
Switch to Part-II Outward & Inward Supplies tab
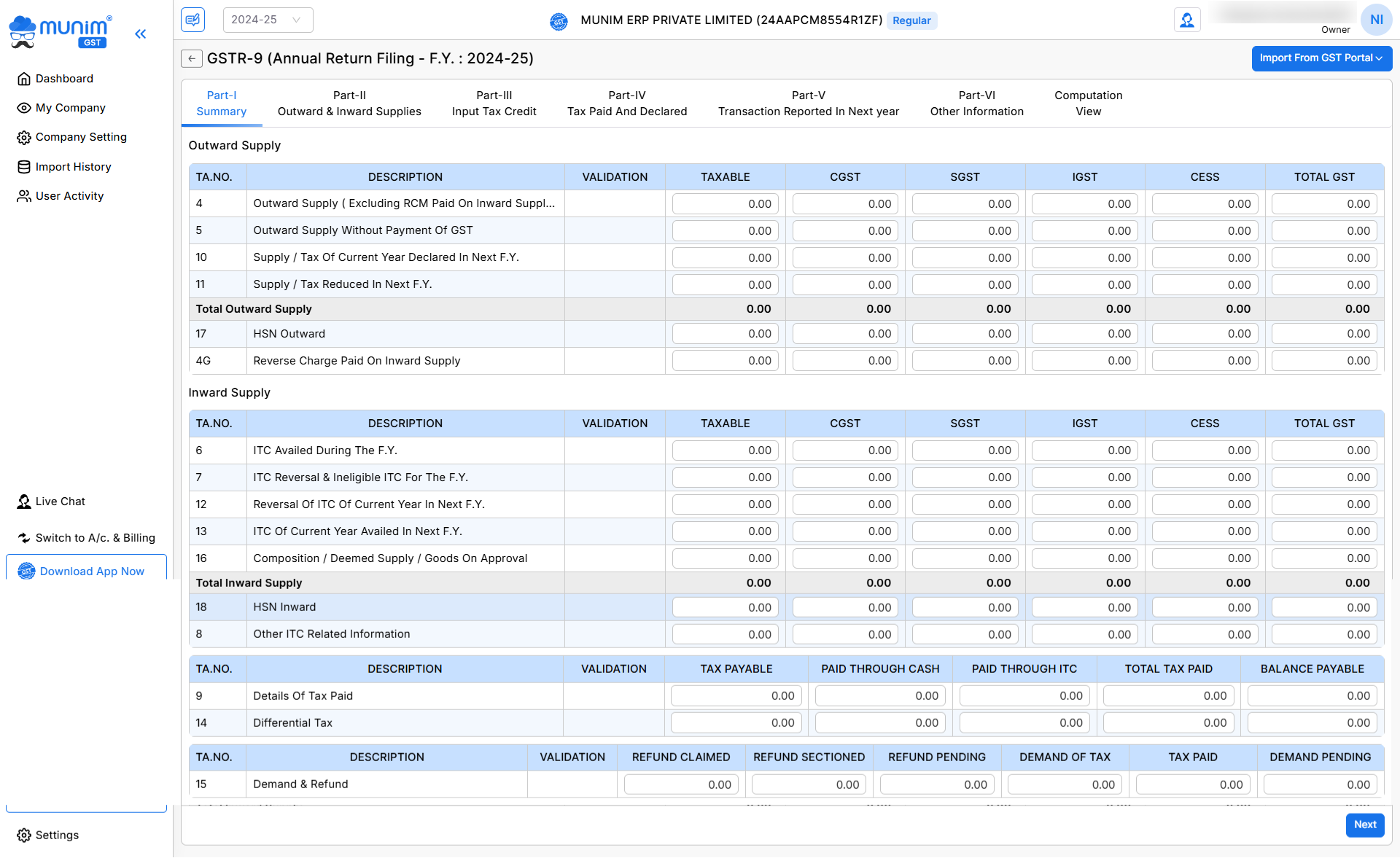349,104
